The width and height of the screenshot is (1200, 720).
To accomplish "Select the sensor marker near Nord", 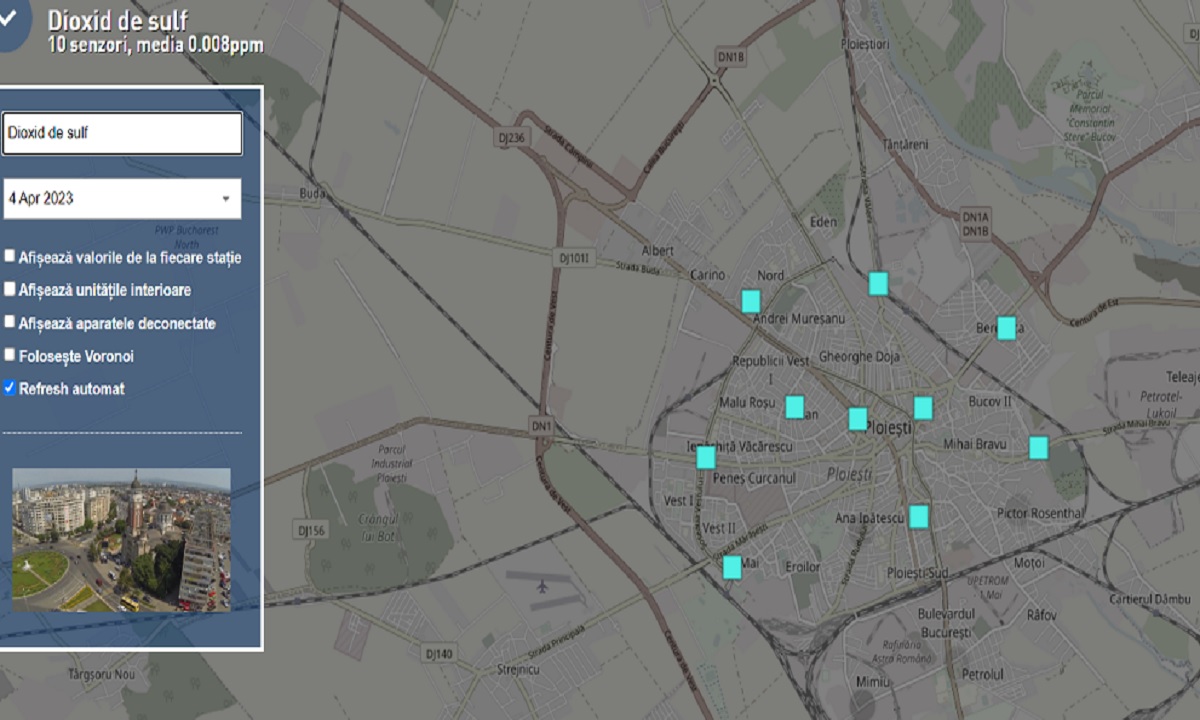I will click(x=751, y=301).
